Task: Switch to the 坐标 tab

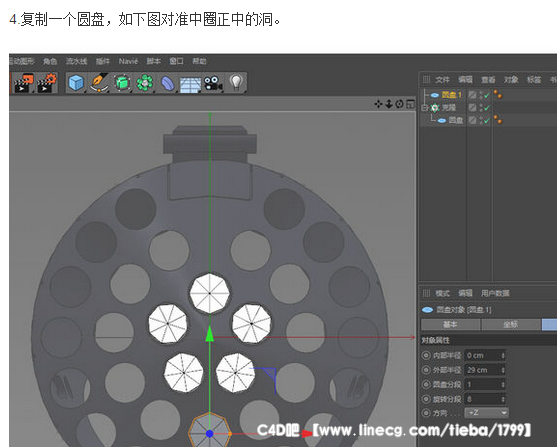Action: [510, 324]
